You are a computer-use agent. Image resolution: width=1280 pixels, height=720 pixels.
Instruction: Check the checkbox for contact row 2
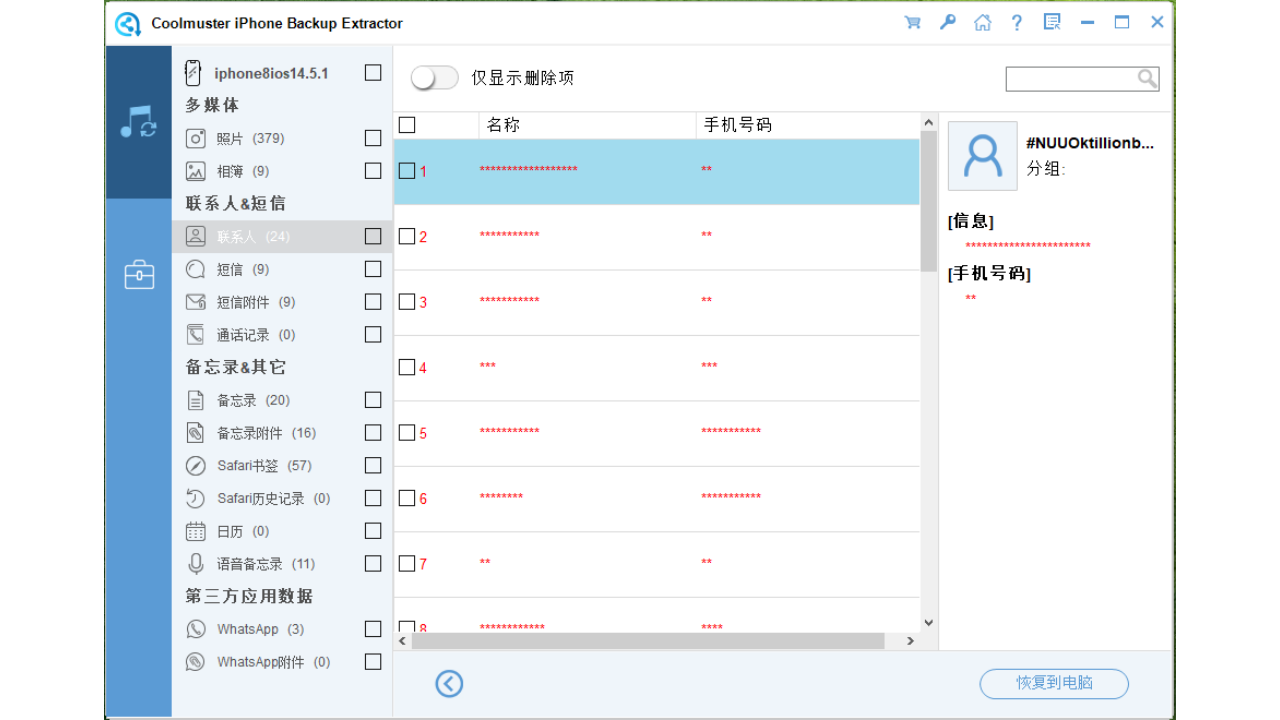[x=405, y=236]
